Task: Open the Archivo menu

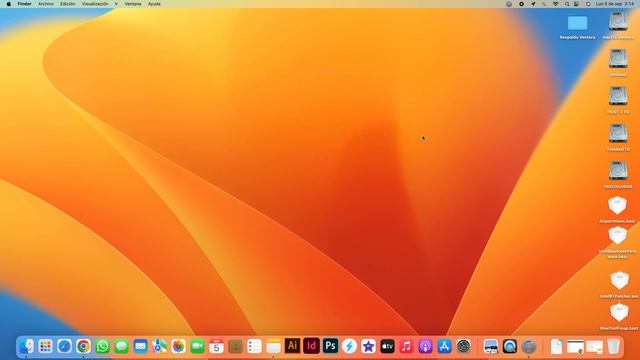Action: point(46,4)
